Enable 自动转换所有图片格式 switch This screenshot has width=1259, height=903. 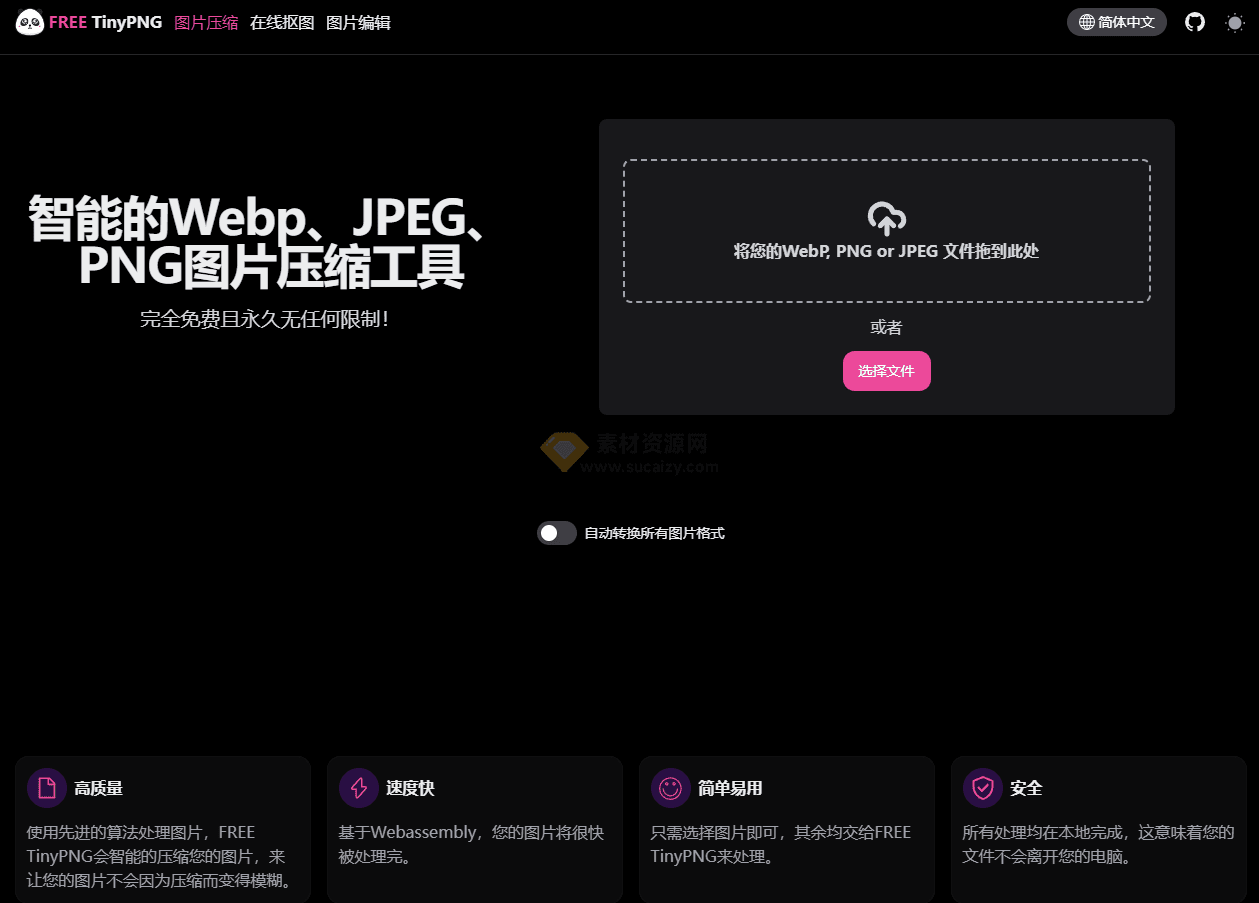(556, 533)
